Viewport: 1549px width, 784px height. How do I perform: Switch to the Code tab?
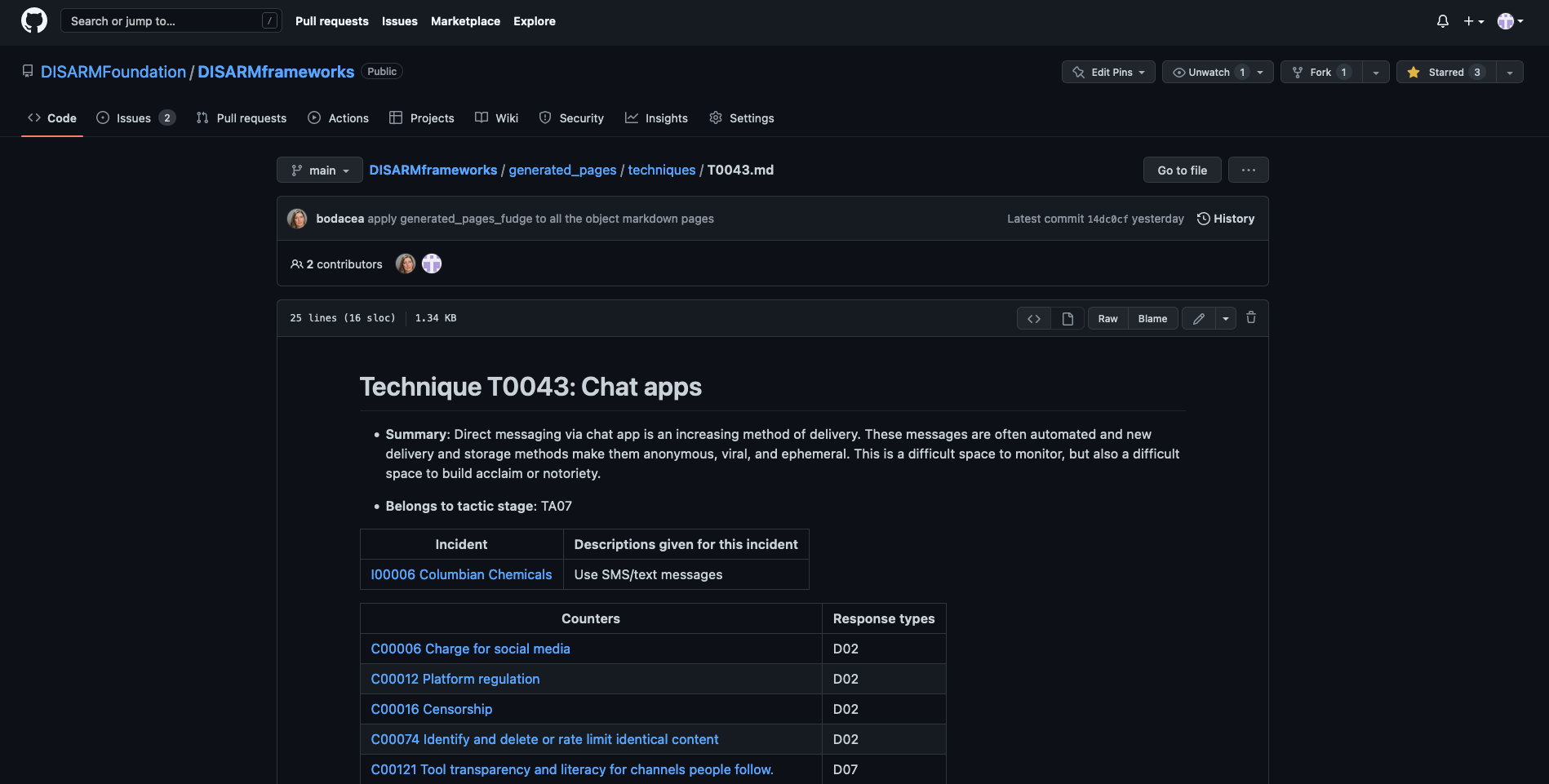pyautogui.click(x=52, y=117)
